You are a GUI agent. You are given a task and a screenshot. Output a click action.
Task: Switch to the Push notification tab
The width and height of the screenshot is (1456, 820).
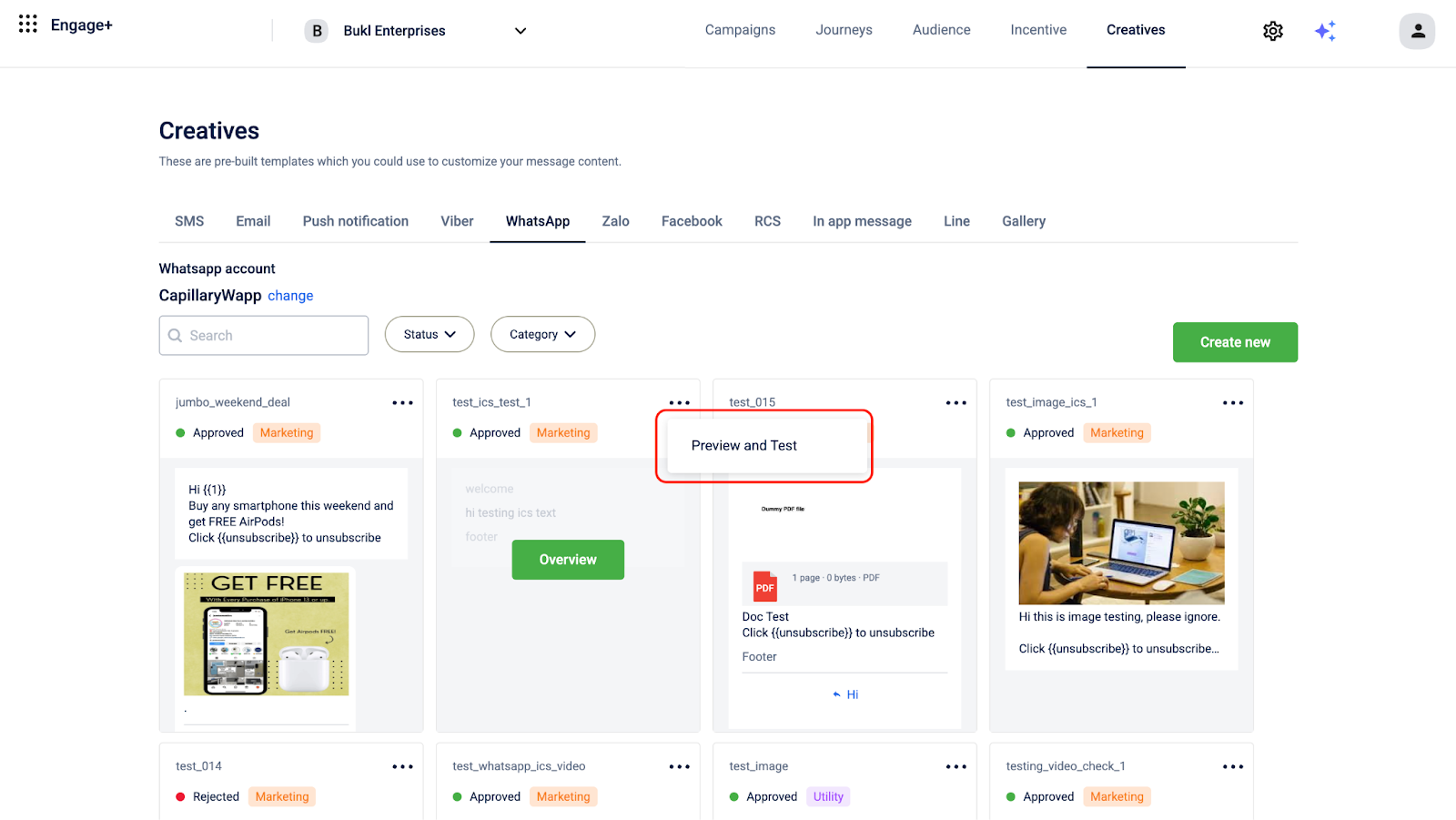coord(356,221)
